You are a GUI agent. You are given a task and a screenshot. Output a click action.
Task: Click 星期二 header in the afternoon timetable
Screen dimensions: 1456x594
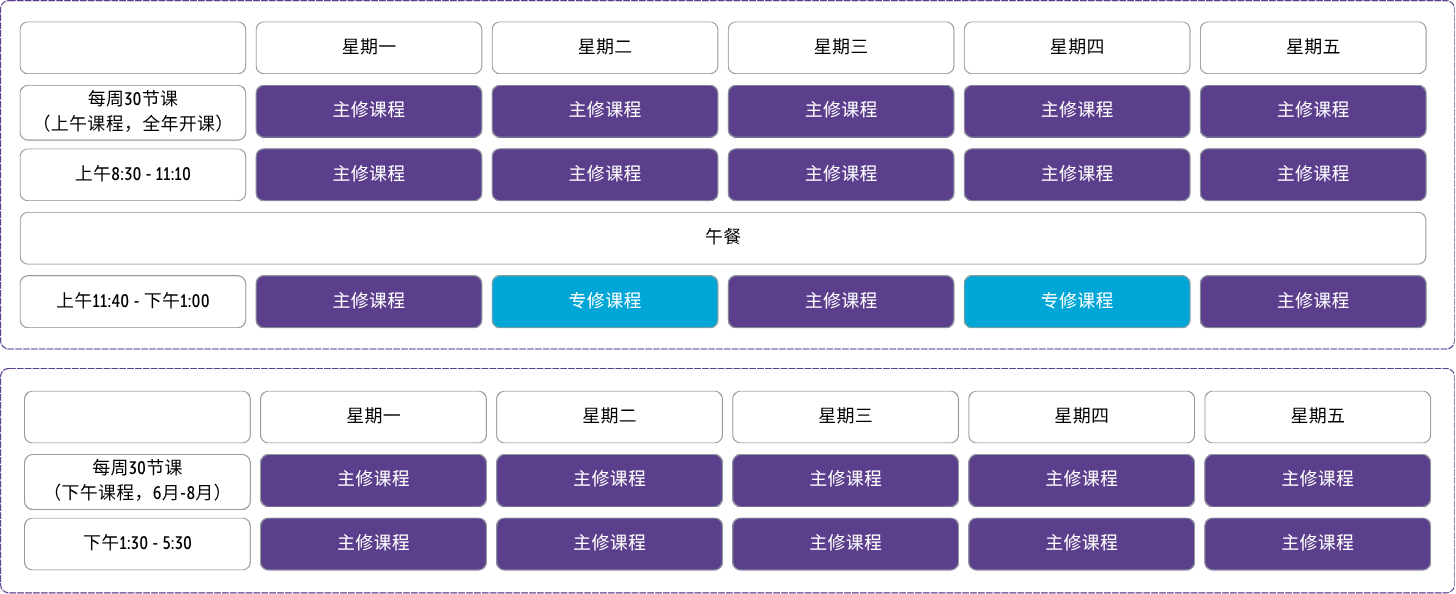[x=609, y=416]
